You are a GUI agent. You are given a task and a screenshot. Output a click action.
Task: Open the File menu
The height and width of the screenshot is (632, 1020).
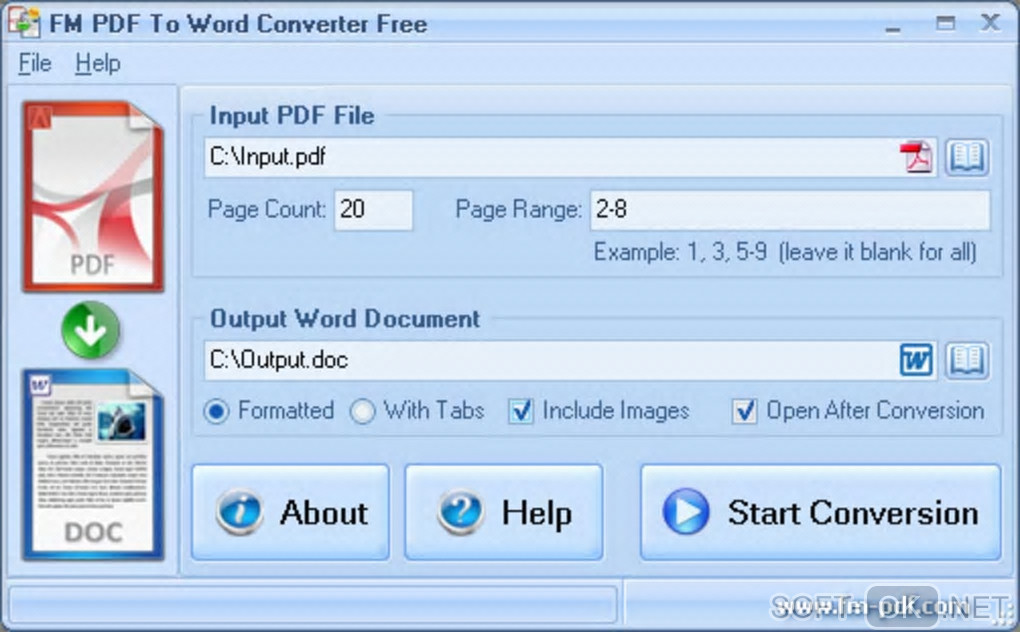pos(34,64)
